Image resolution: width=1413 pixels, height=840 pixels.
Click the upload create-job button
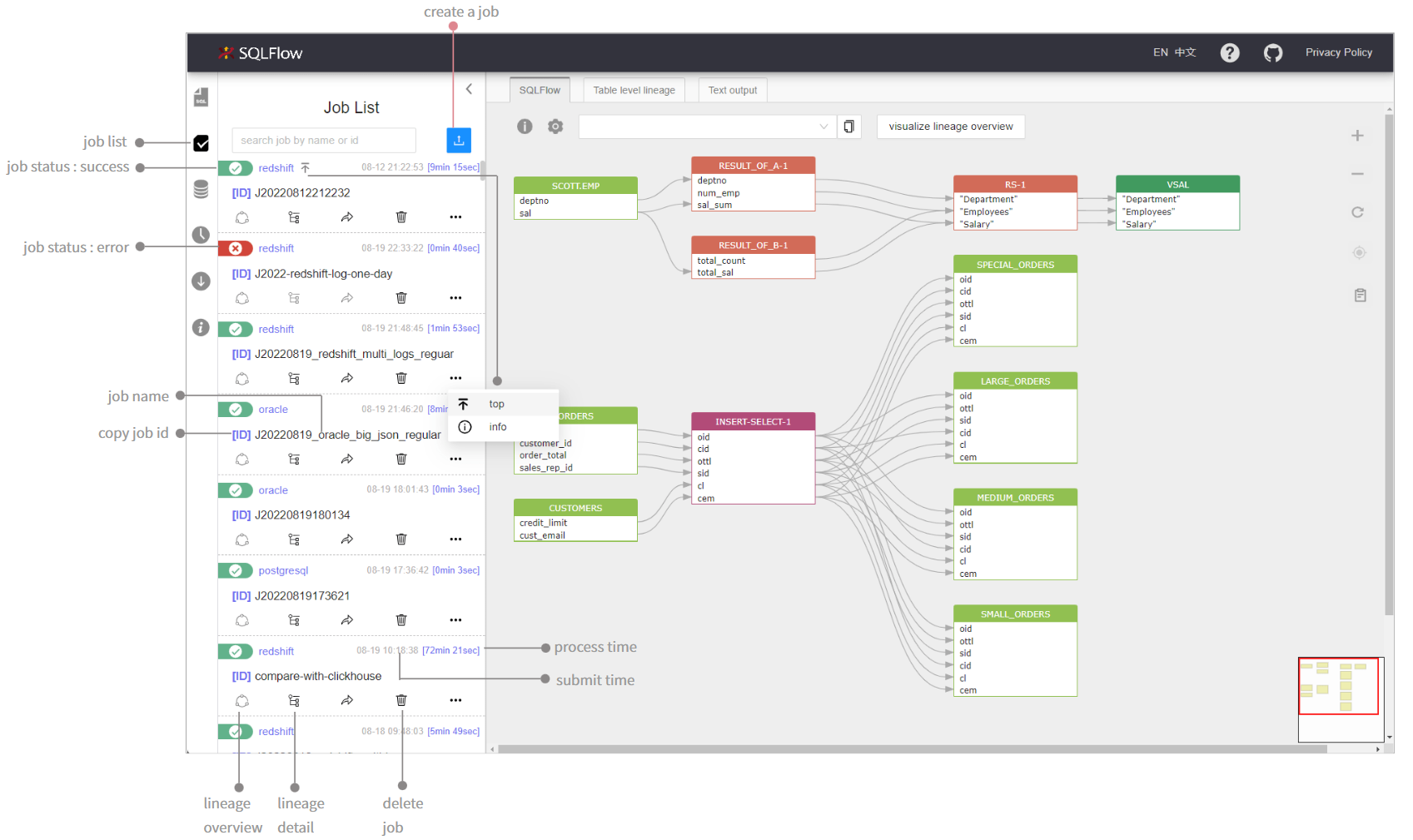click(x=459, y=140)
